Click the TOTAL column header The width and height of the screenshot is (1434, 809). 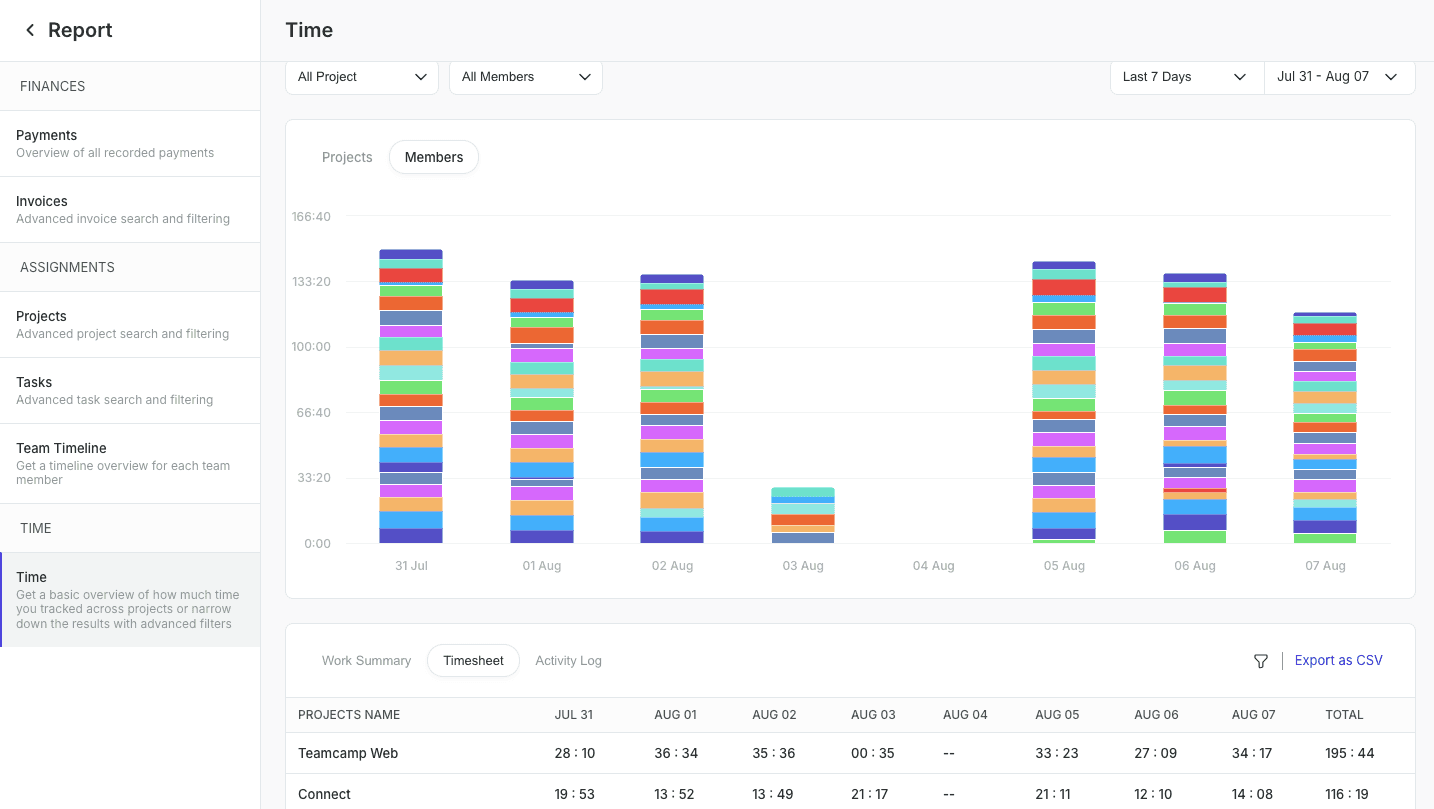coord(1344,715)
